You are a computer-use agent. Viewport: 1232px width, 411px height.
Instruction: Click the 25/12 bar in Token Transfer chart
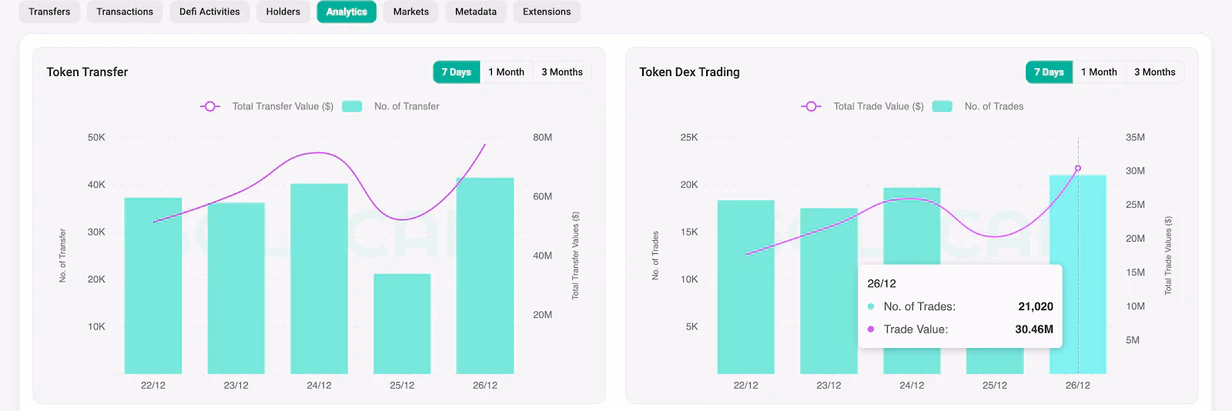(x=402, y=323)
